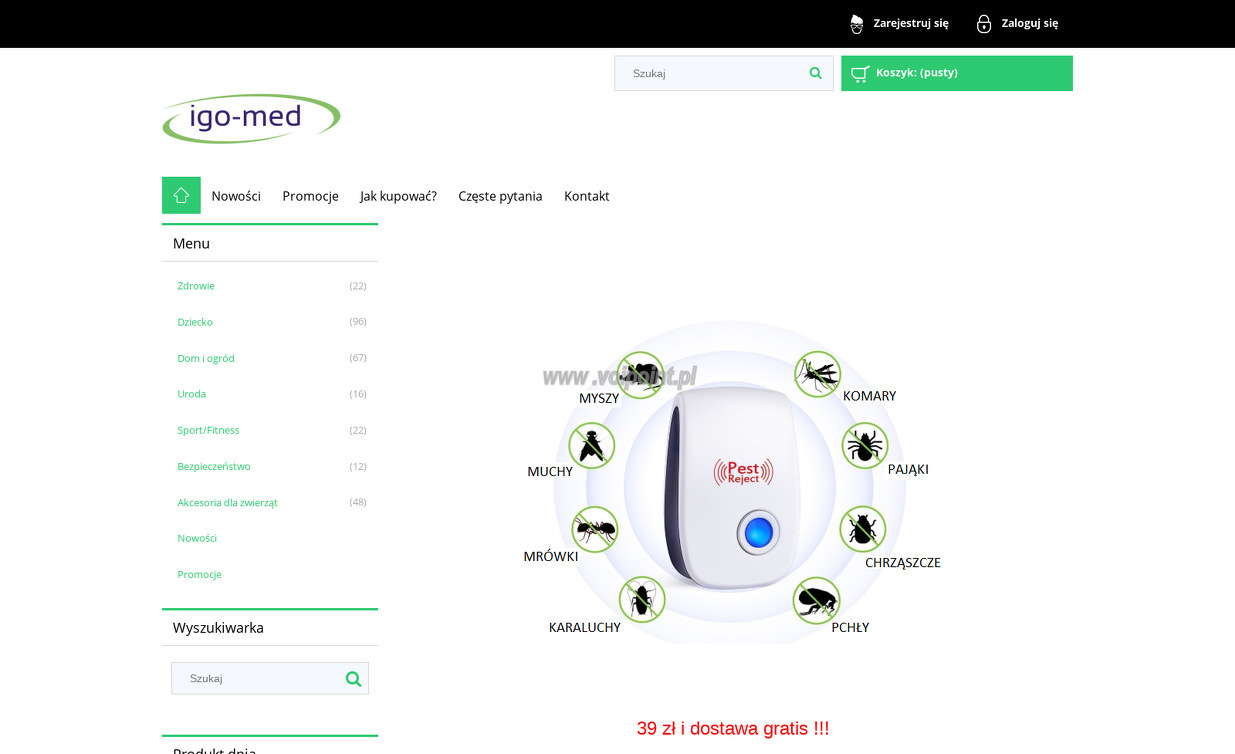This screenshot has height=754, width=1235.
Task: Select Akcesoria dla zwierząt category
Action: click(x=227, y=502)
